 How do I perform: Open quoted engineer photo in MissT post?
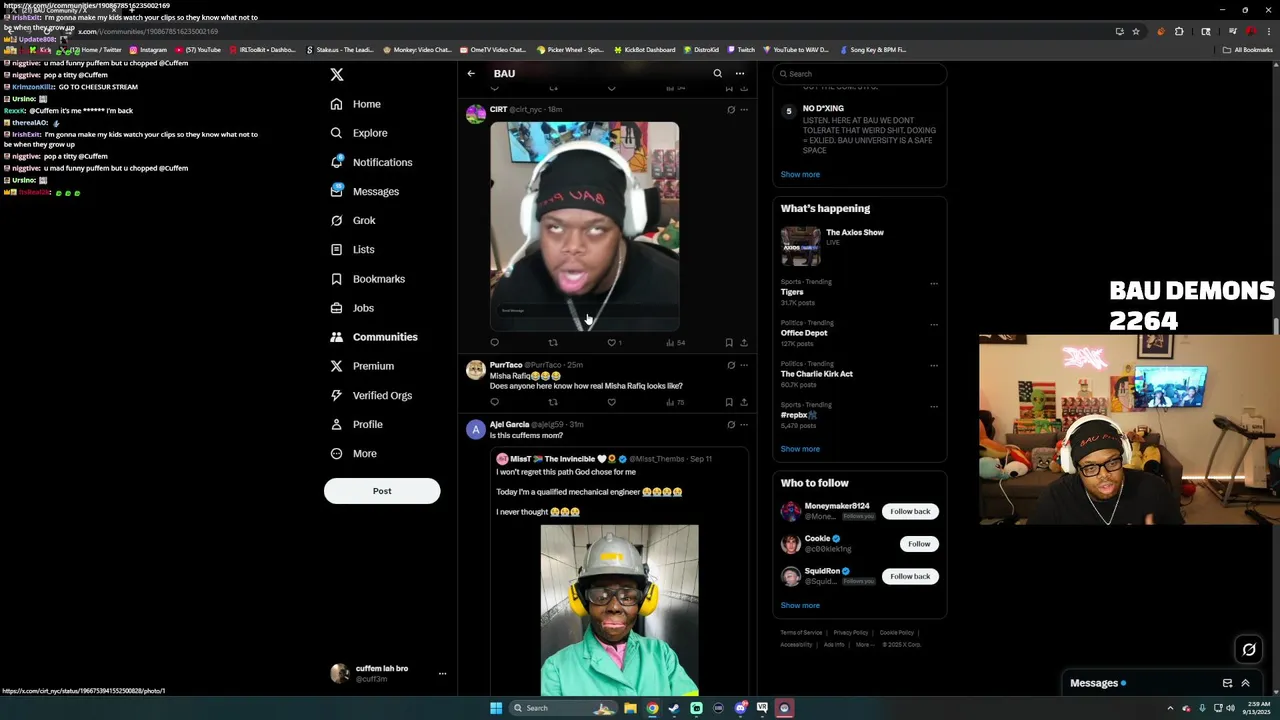[620, 610]
